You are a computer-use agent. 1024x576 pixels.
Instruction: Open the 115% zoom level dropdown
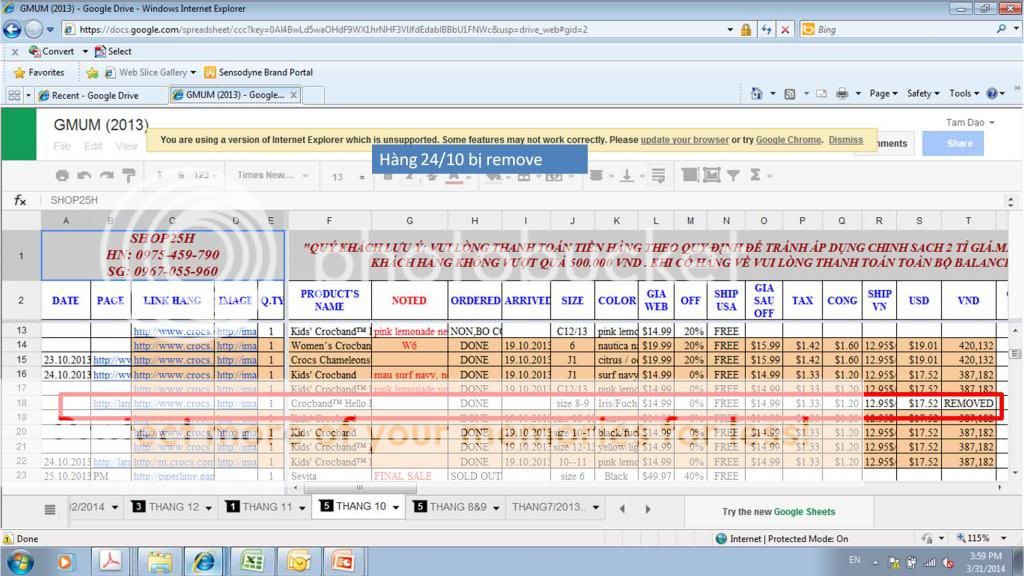pyautogui.click(x=1004, y=538)
